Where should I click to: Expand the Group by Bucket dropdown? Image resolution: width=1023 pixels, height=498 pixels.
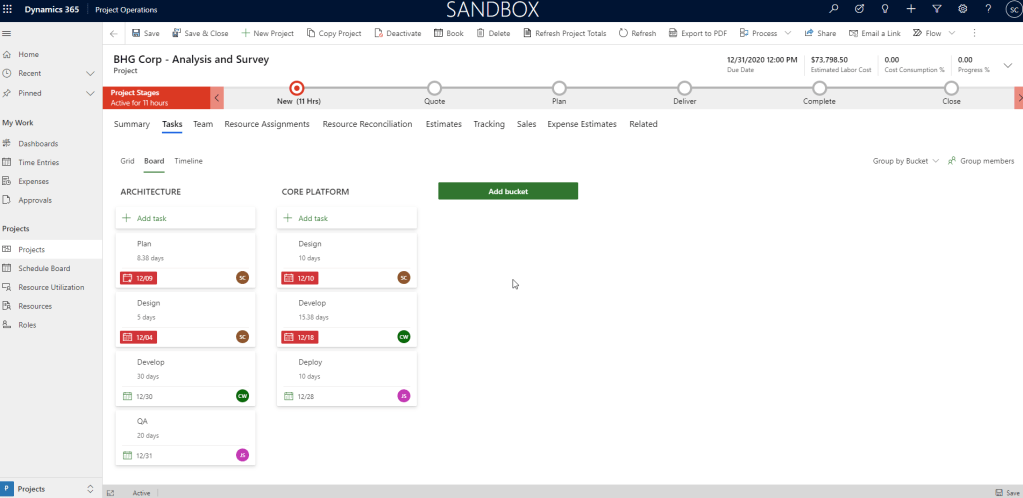pyautogui.click(x=906, y=161)
